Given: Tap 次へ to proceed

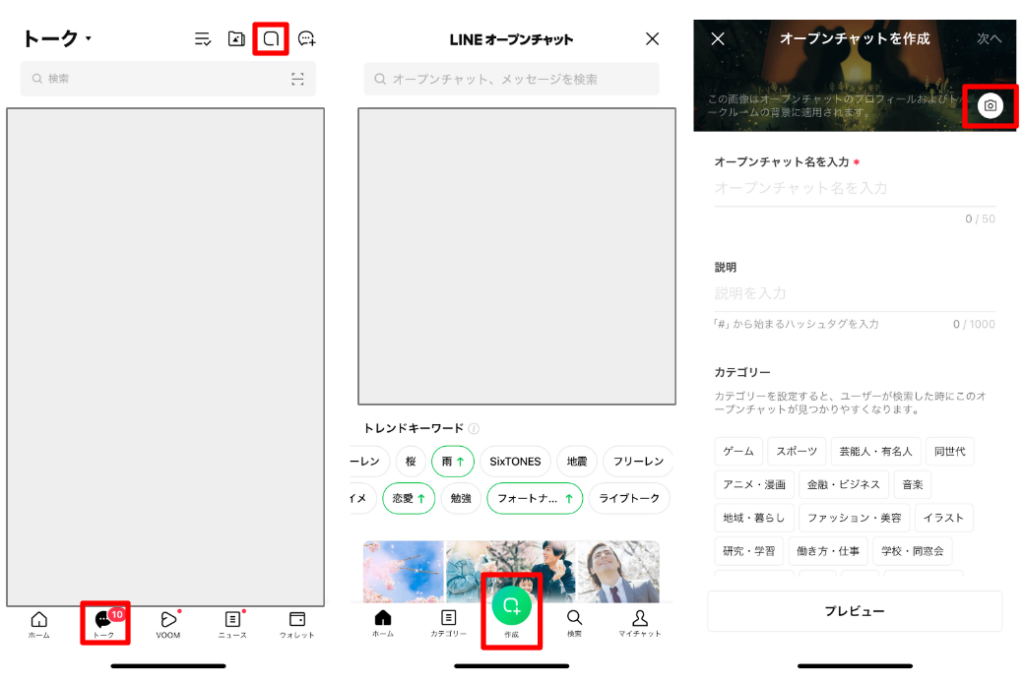Looking at the screenshot, I should click(989, 39).
